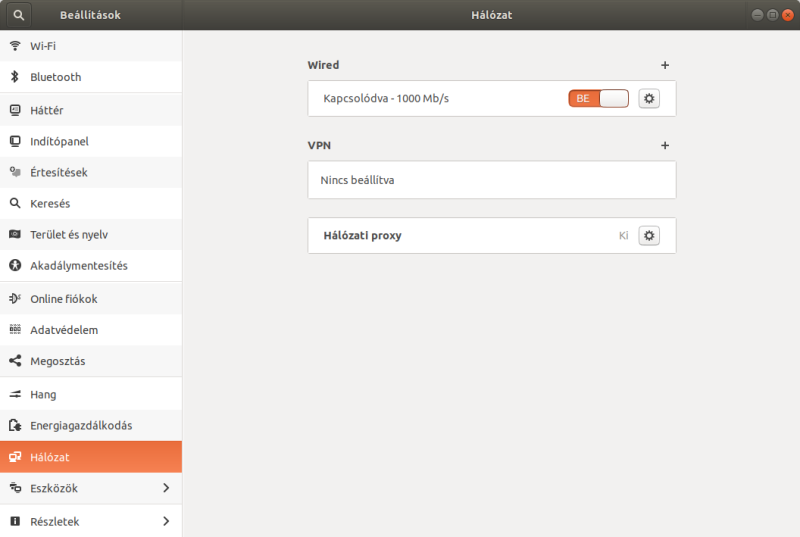Screen dimensions: 800x537
Task: Toggle the wired connection BE switch
Action: [598, 98]
